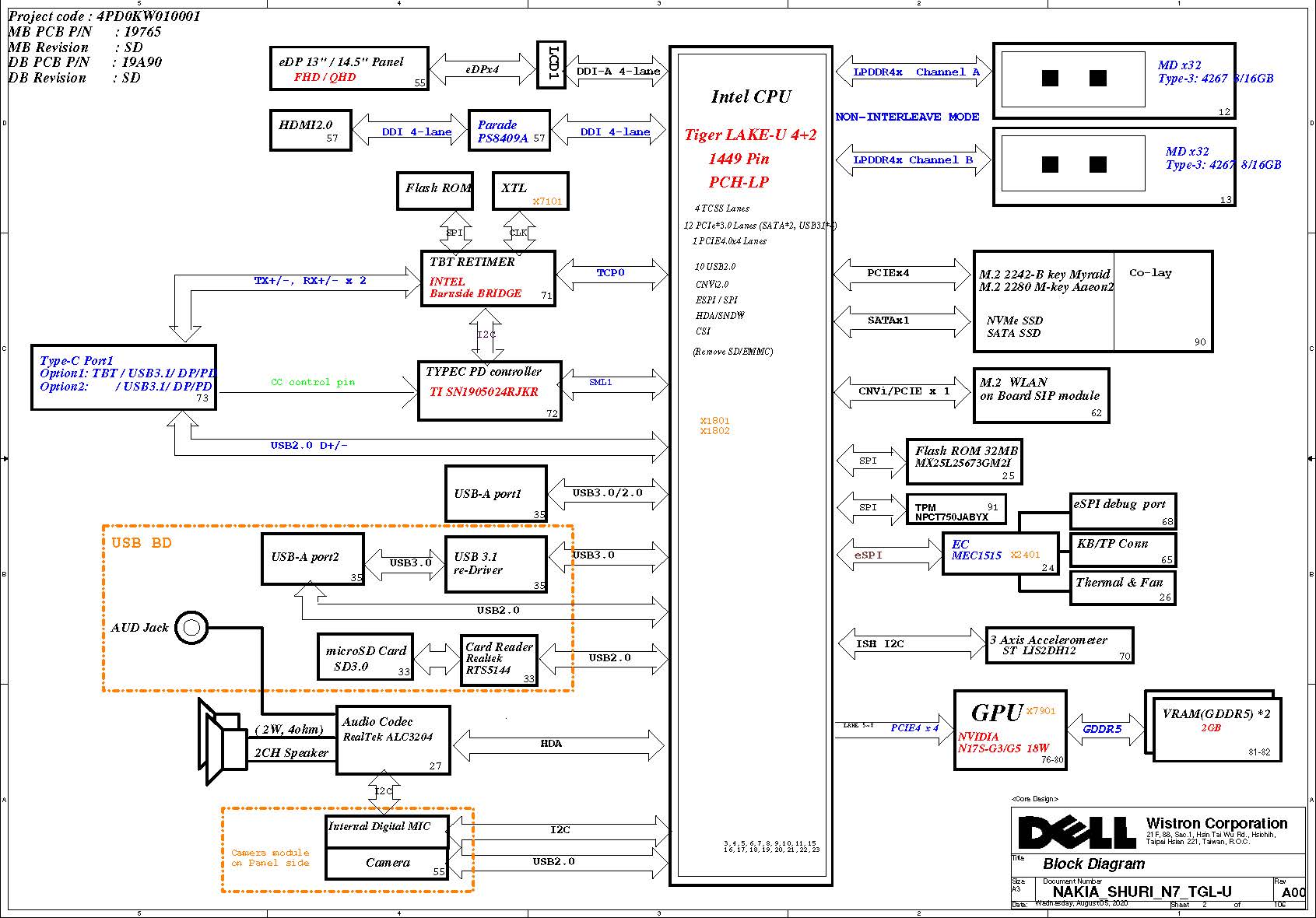Select the USB-A port2 block
Screen dimensions: 1316x918
pyautogui.click(x=313, y=559)
